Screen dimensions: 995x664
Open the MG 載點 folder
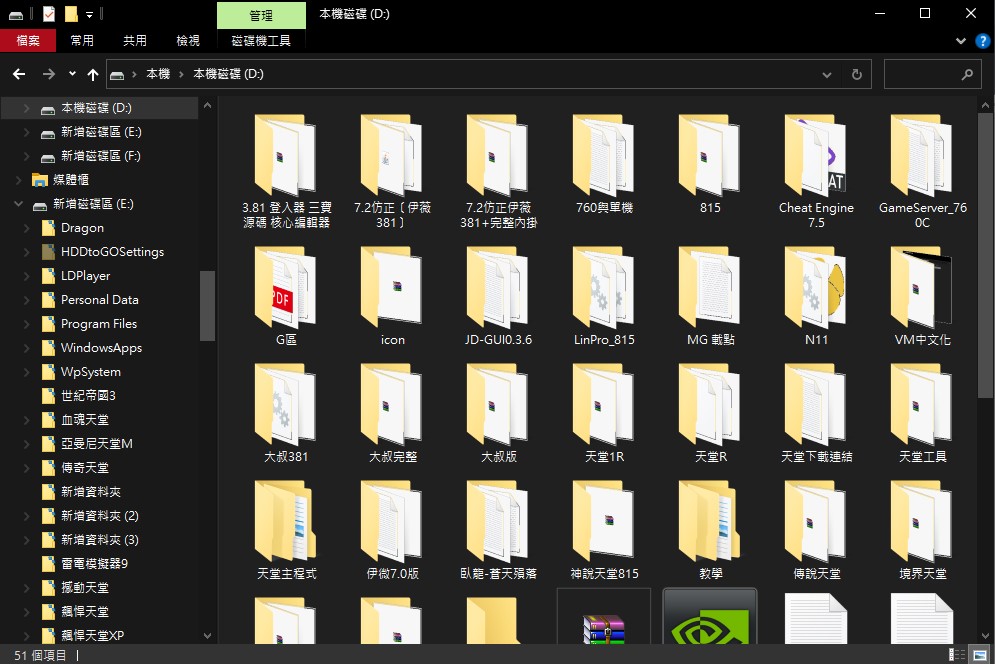(710, 296)
